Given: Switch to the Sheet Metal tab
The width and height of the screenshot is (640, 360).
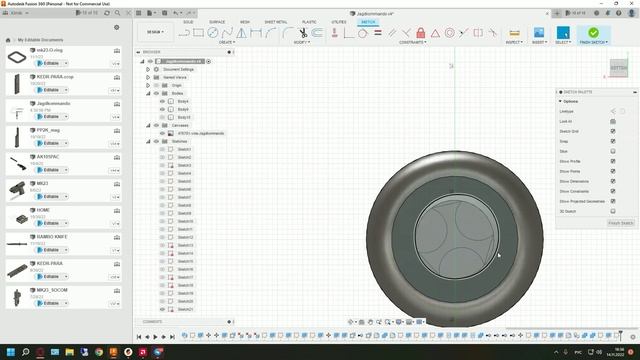Looking at the screenshot, I should pos(276,22).
